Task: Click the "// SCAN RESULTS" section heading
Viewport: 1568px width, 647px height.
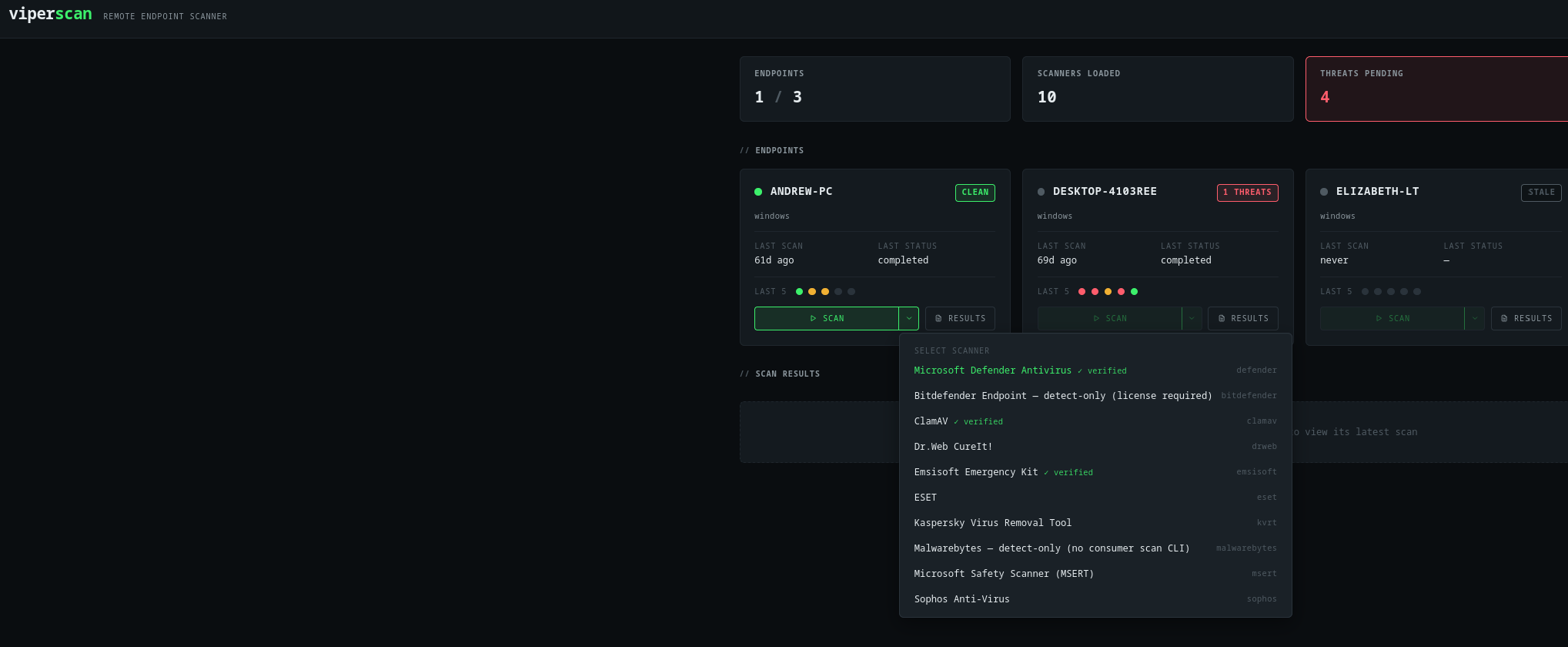Action: tap(780, 374)
